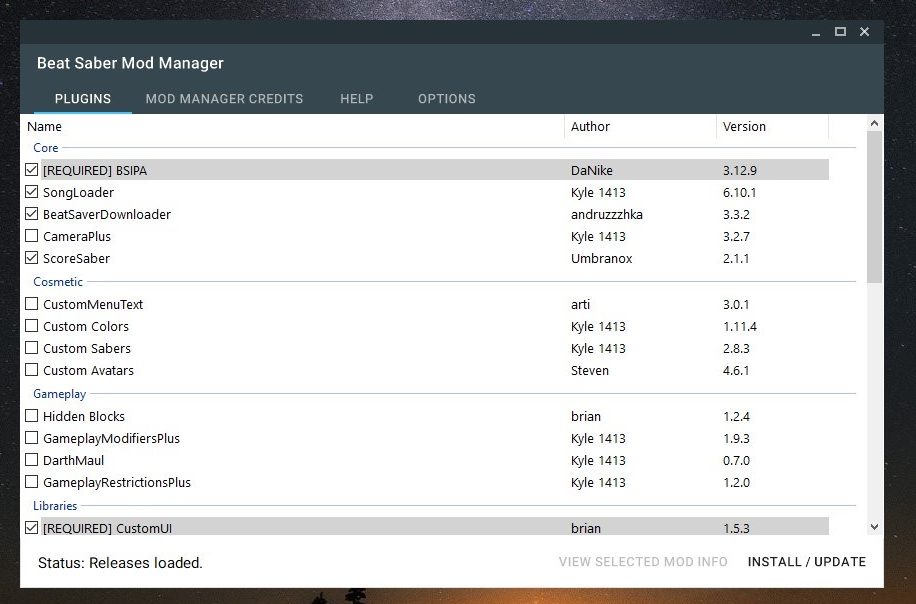Select the GameplayModifiersPlus row name
The height and width of the screenshot is (604, 916).
[111, 438]
